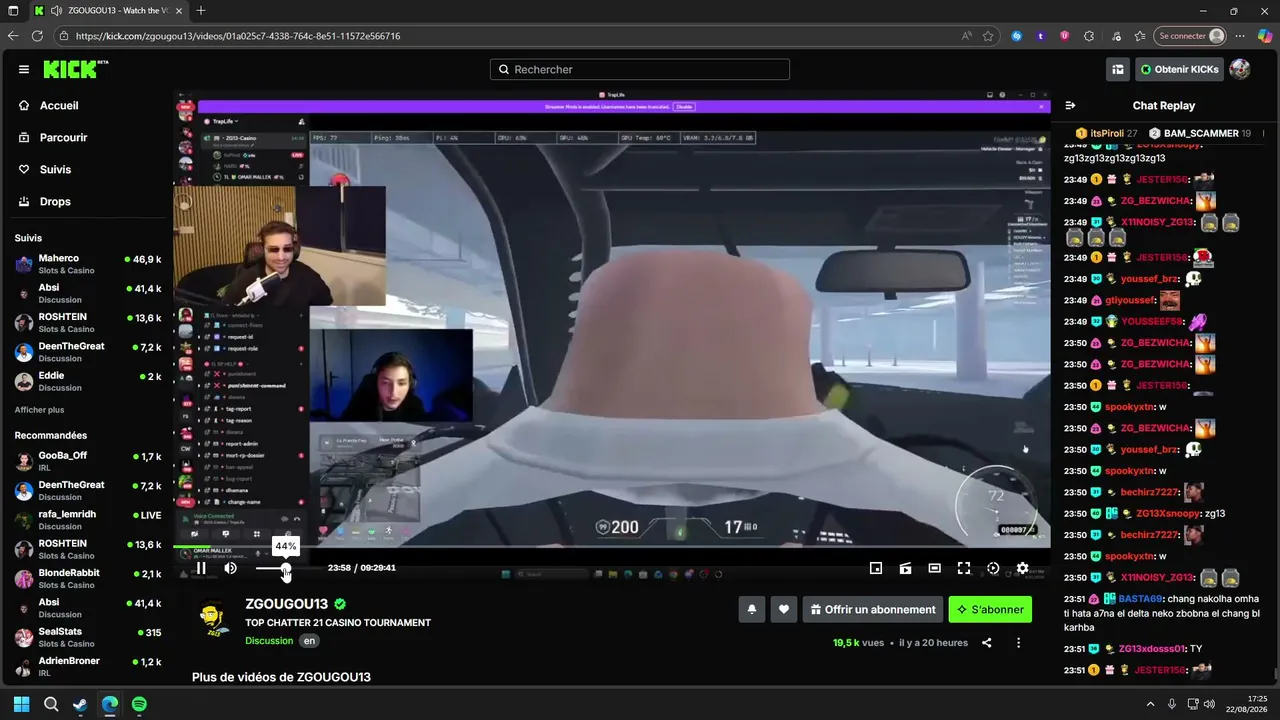Open browser settings and more menu
This screenshot has height=720, width=1280.
click(1242, 36)
